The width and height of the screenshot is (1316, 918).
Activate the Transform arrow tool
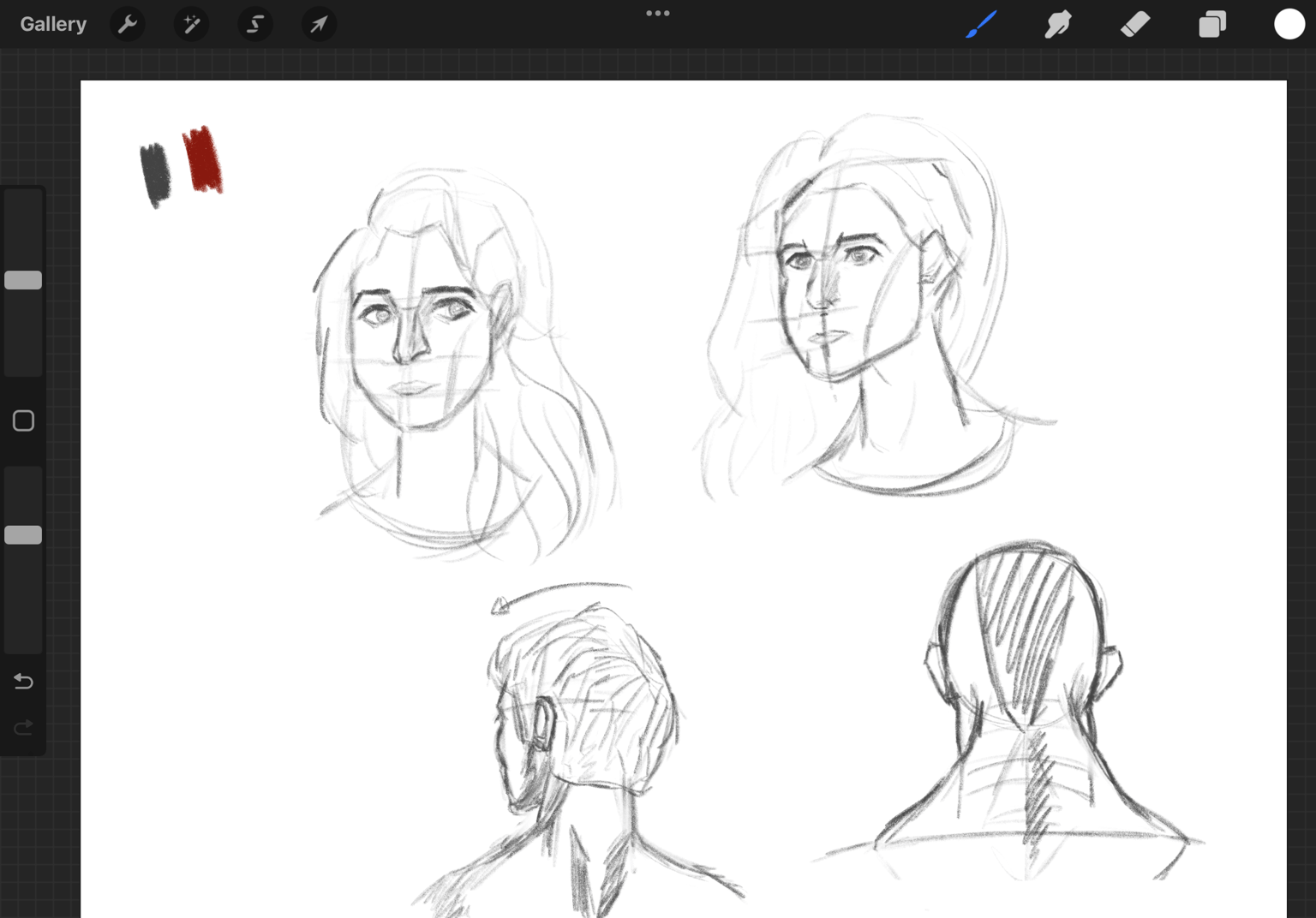[319, 24]
